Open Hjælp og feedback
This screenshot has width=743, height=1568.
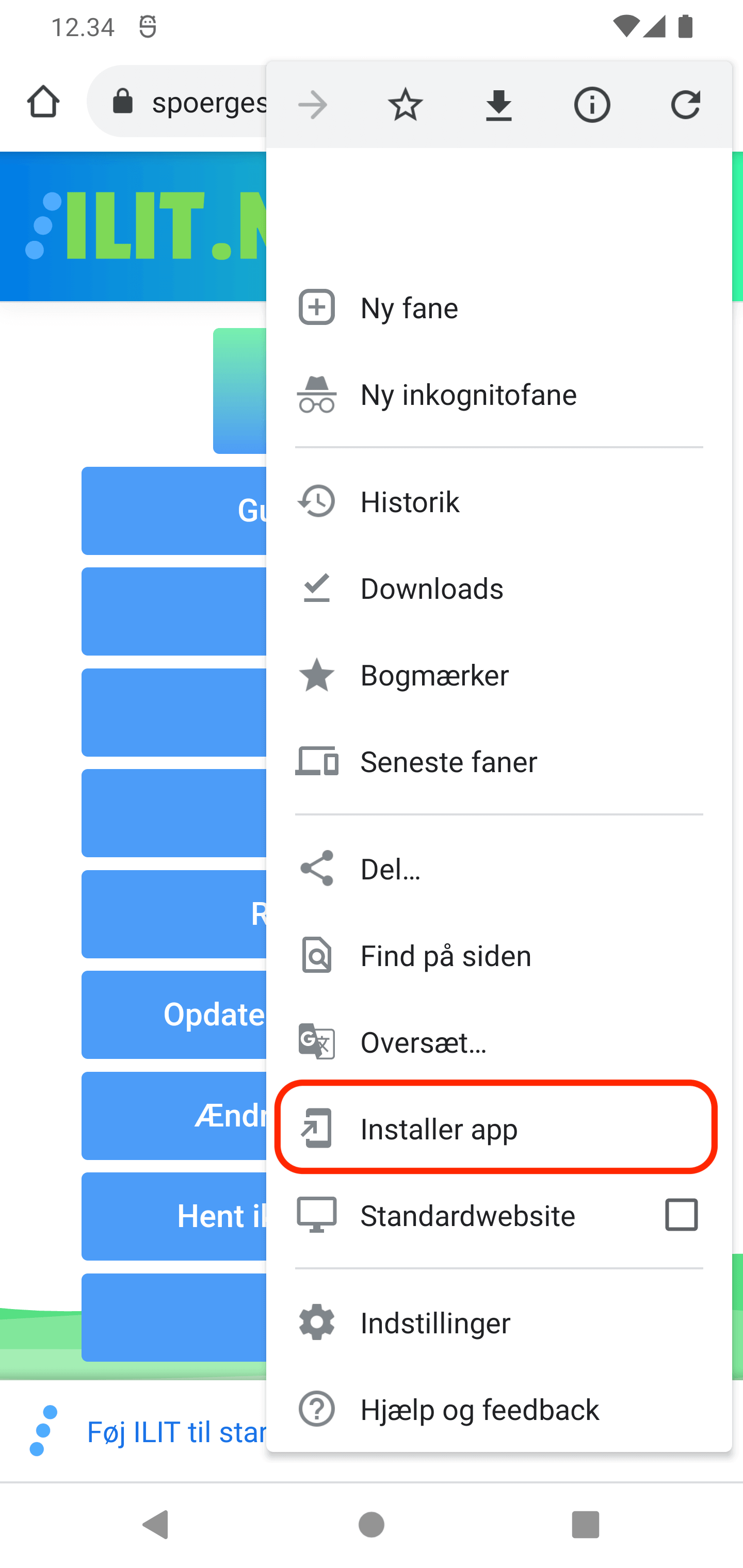pos(479,1410)
